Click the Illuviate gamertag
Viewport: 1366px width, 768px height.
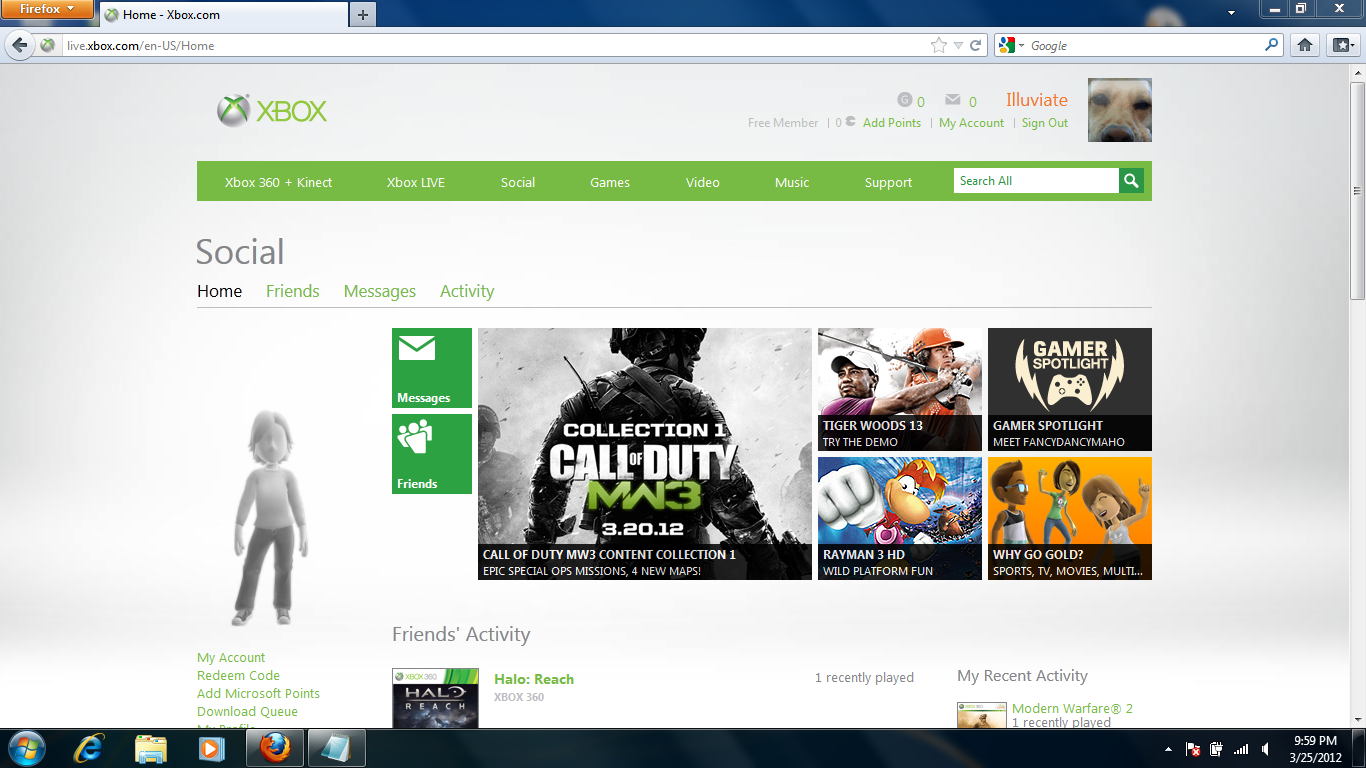1037,100
